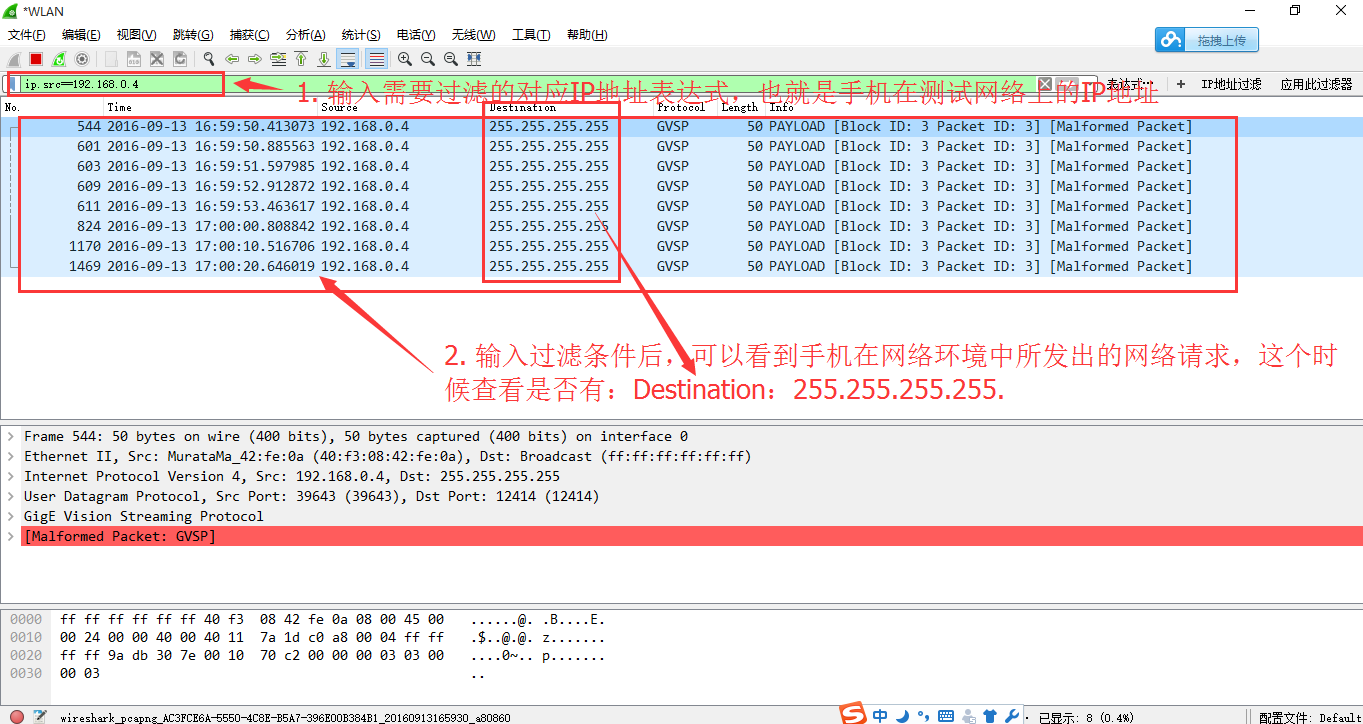Open the 捕获(C) menu

click(249, 35)
